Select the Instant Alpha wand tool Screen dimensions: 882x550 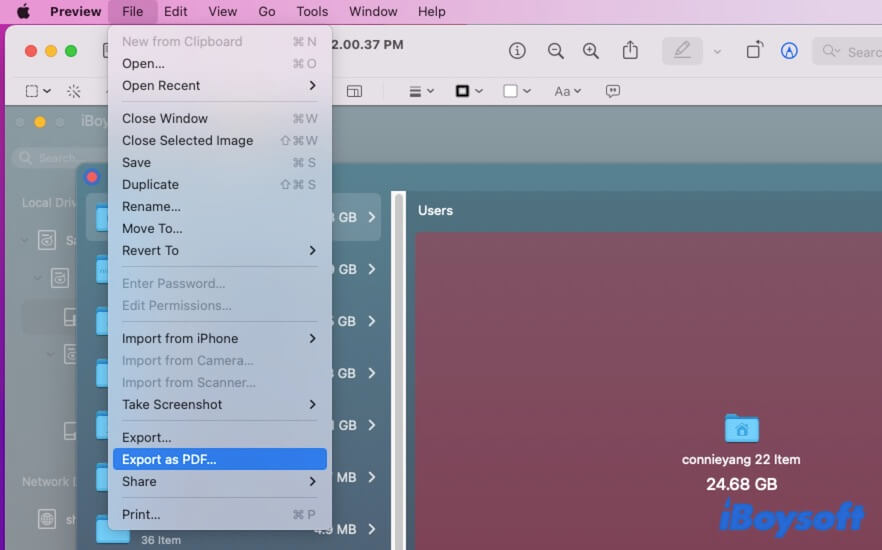pos(74,91)
